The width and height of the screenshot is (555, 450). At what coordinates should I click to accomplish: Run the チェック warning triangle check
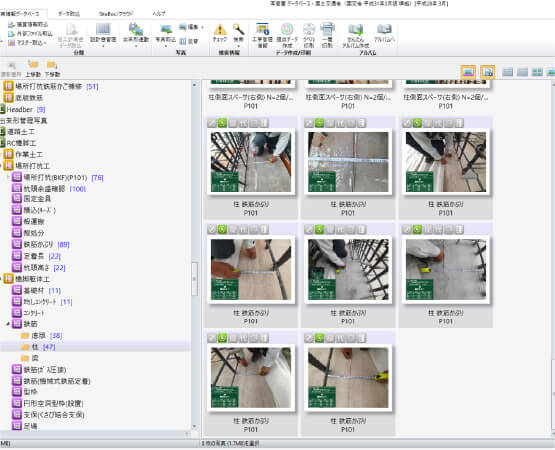point(220,33)
